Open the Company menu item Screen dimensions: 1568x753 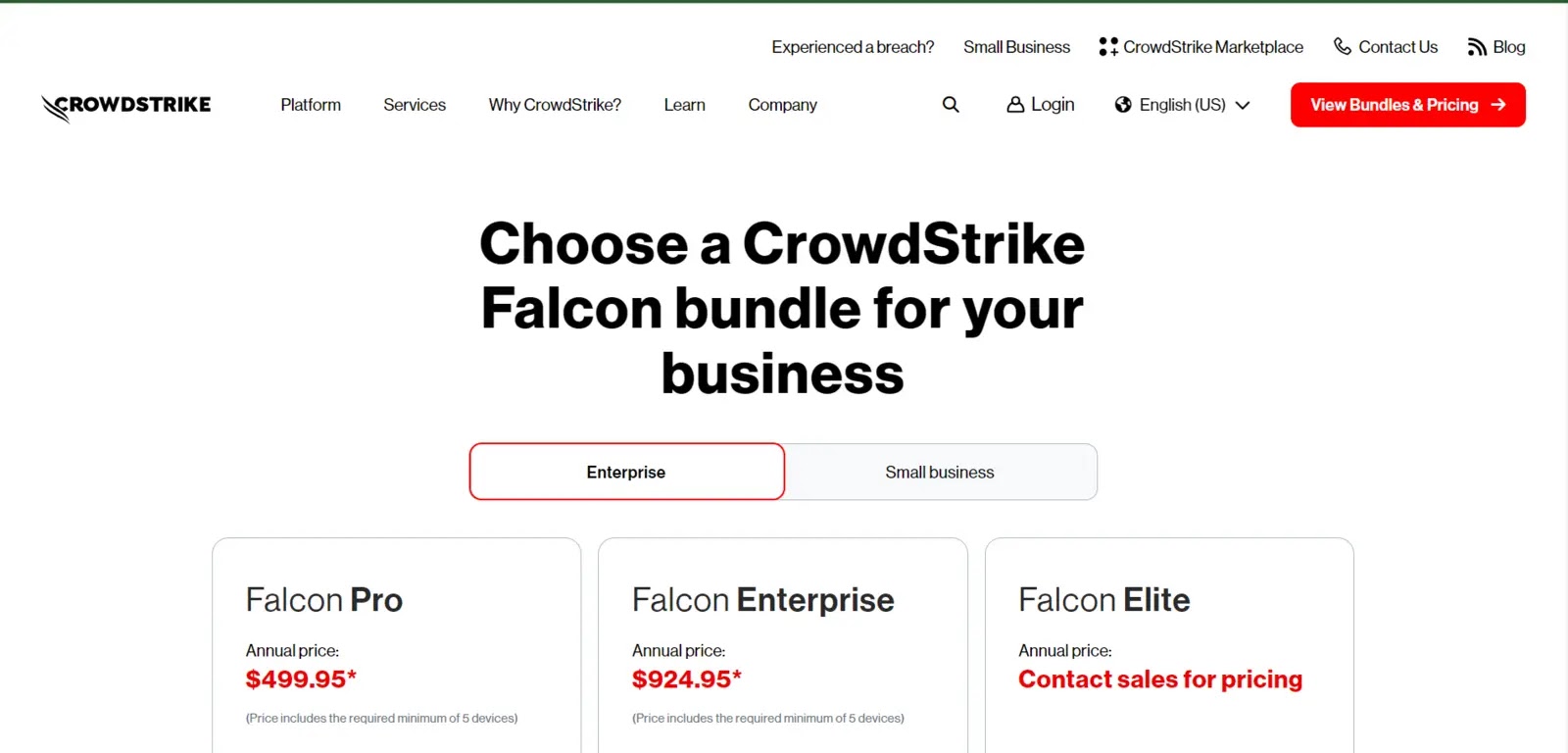point(782,105)
